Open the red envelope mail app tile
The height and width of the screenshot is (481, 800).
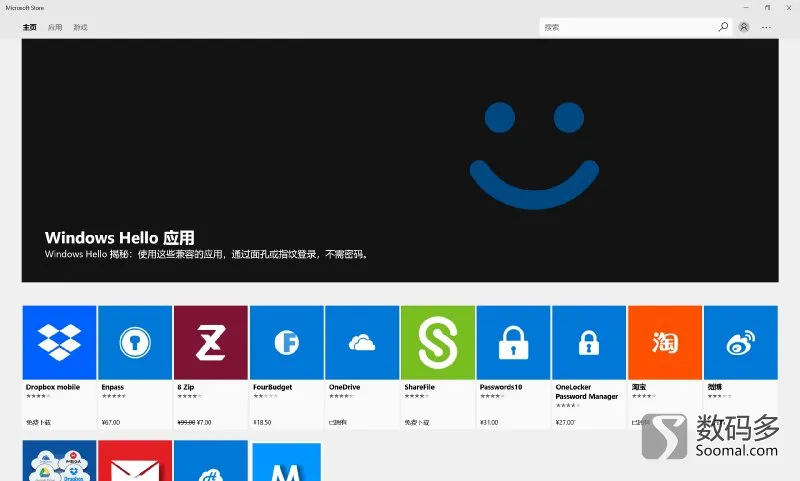(x=135, y=461)
